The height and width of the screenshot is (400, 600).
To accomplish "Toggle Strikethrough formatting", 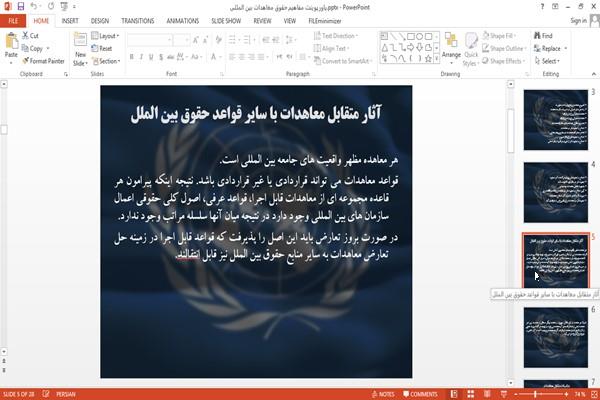I will tap(171, 57).
